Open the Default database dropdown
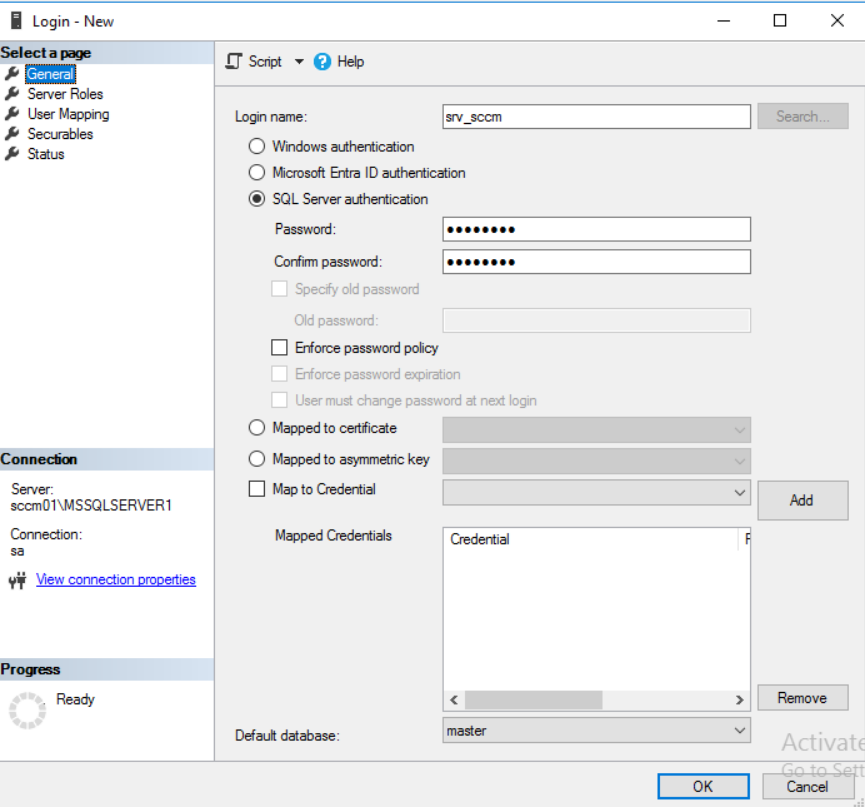865x807 pixels. point(740,730)
